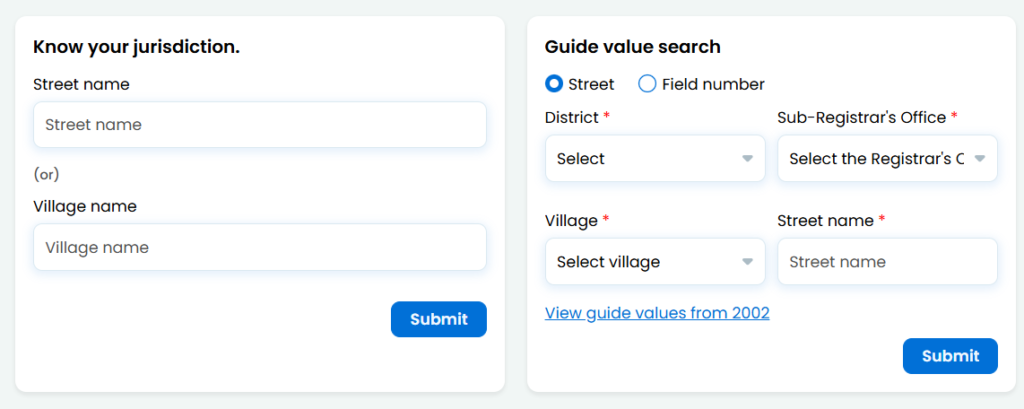Submit the Guide value search form

coord(950,356)
